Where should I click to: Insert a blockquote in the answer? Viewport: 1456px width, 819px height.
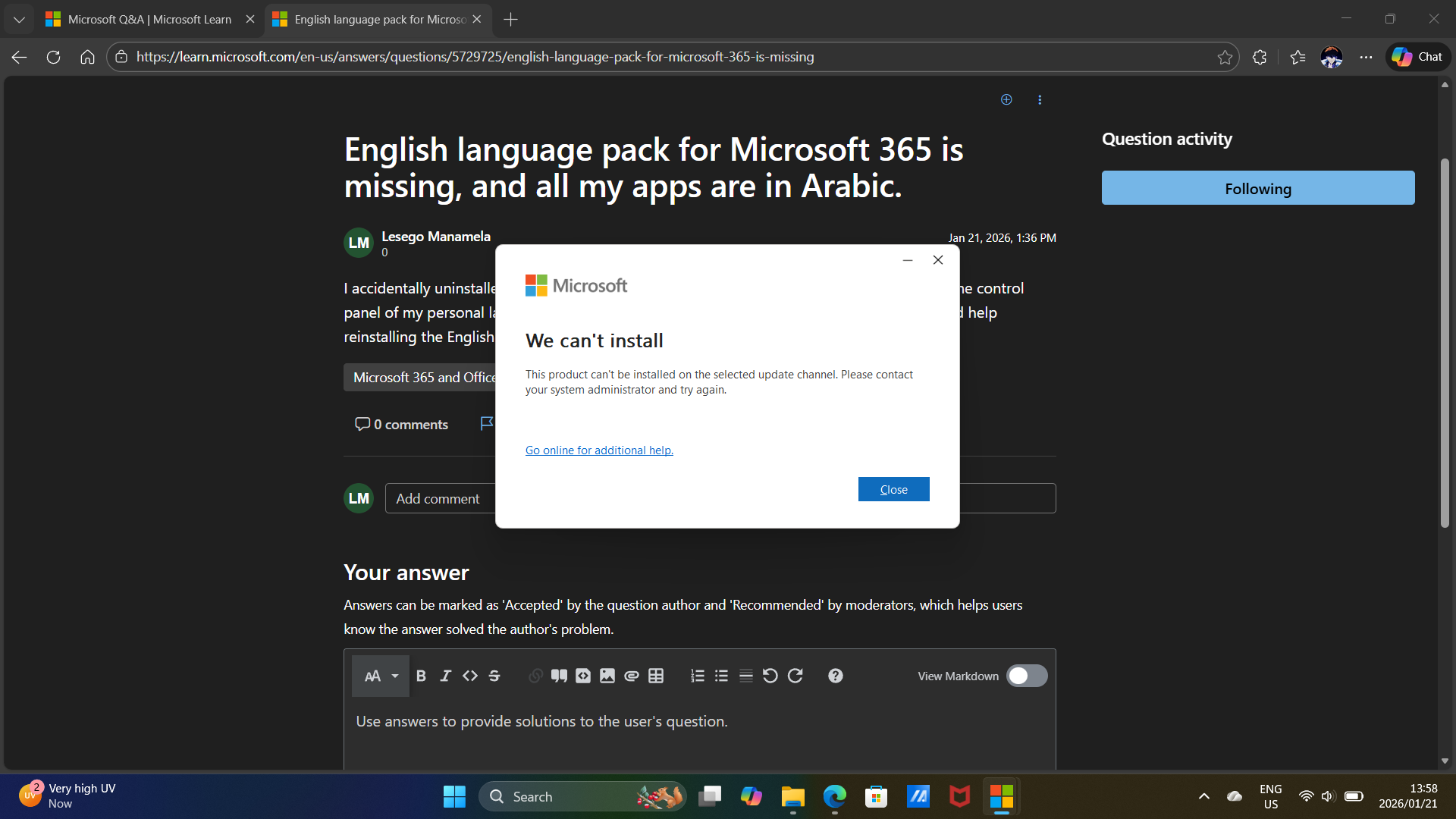[559, 676]
